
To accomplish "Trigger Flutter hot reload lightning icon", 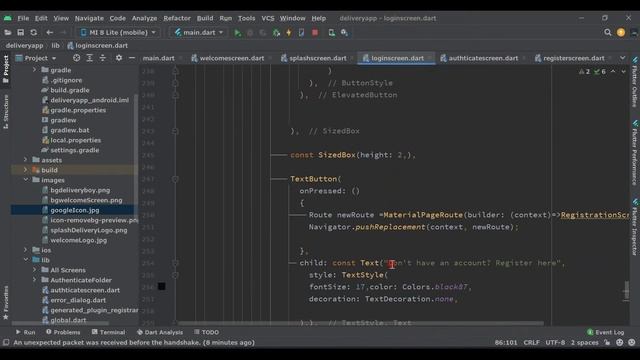I will point(289,33).
